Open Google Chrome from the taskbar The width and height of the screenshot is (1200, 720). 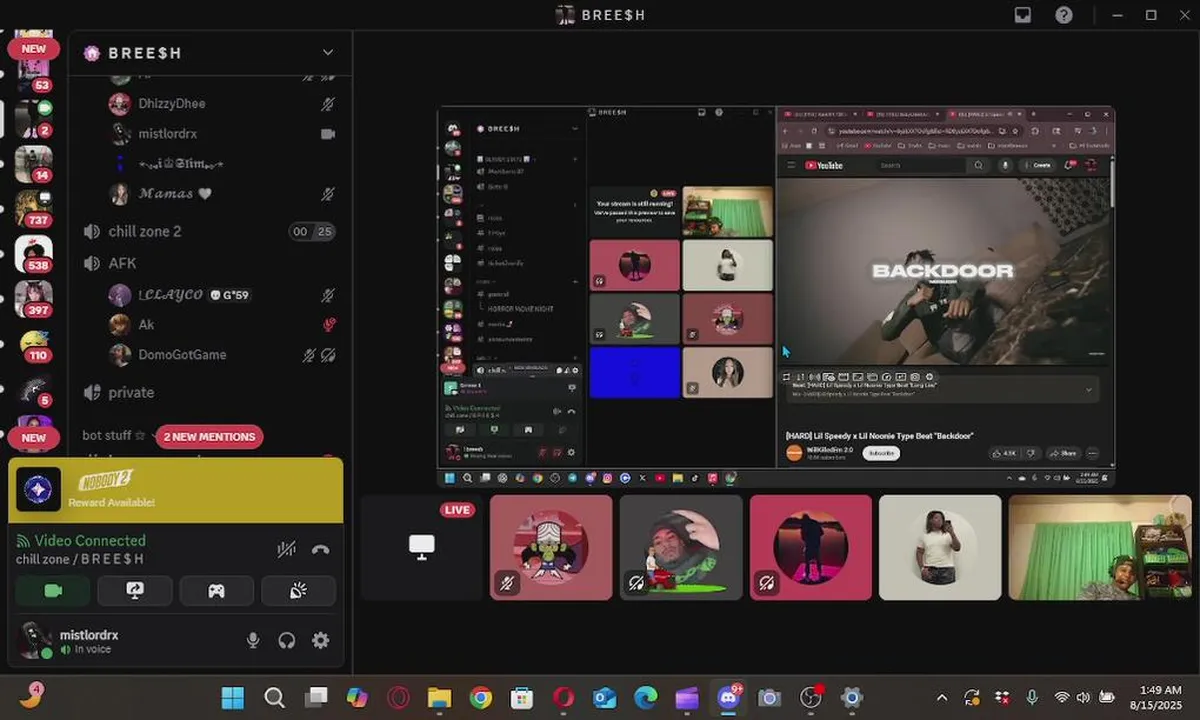pyautogui.click(x=481, y=698)
